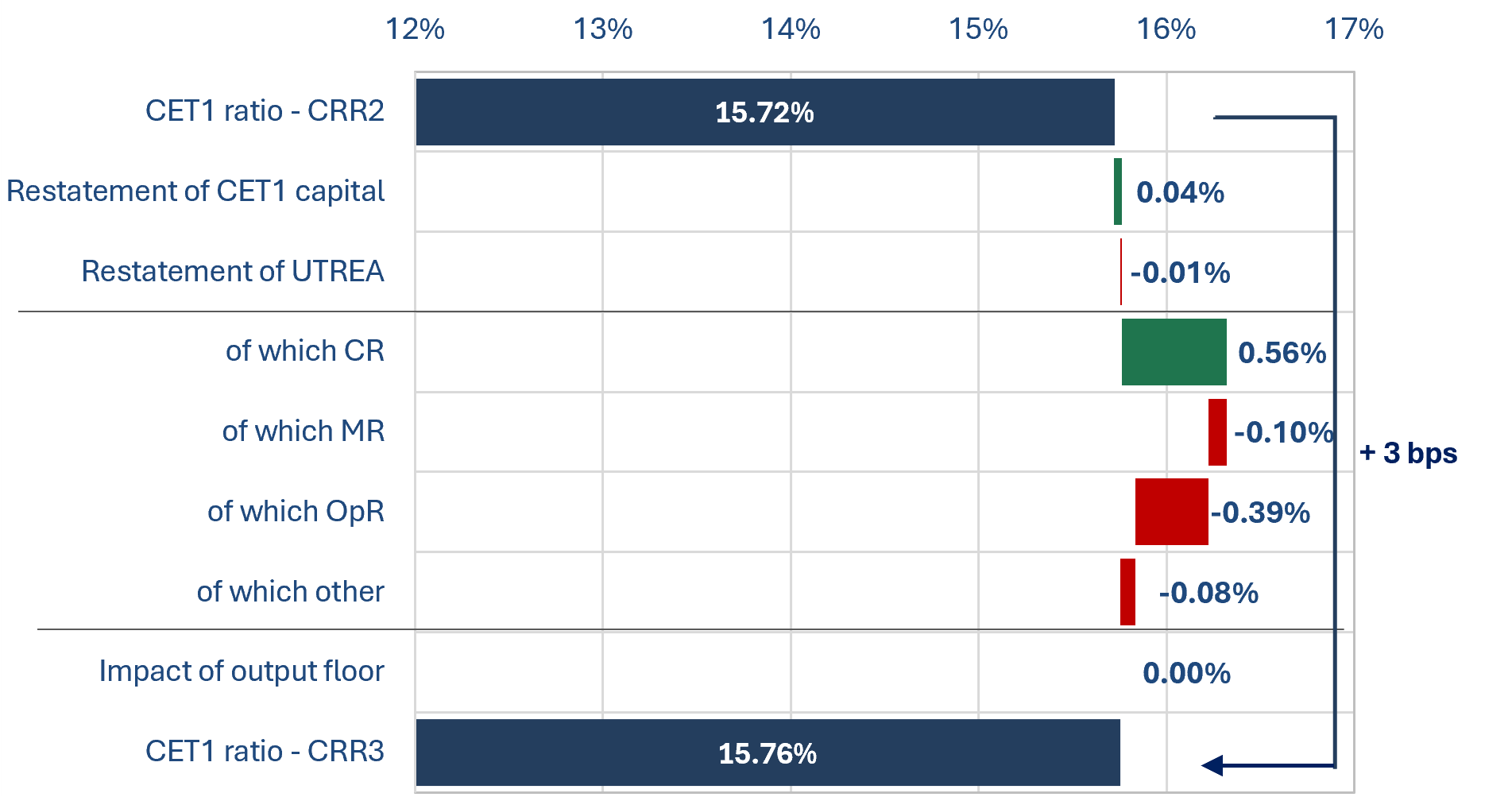Click the arrowhead pointing to CRR3 bar

pos(1212,765)
